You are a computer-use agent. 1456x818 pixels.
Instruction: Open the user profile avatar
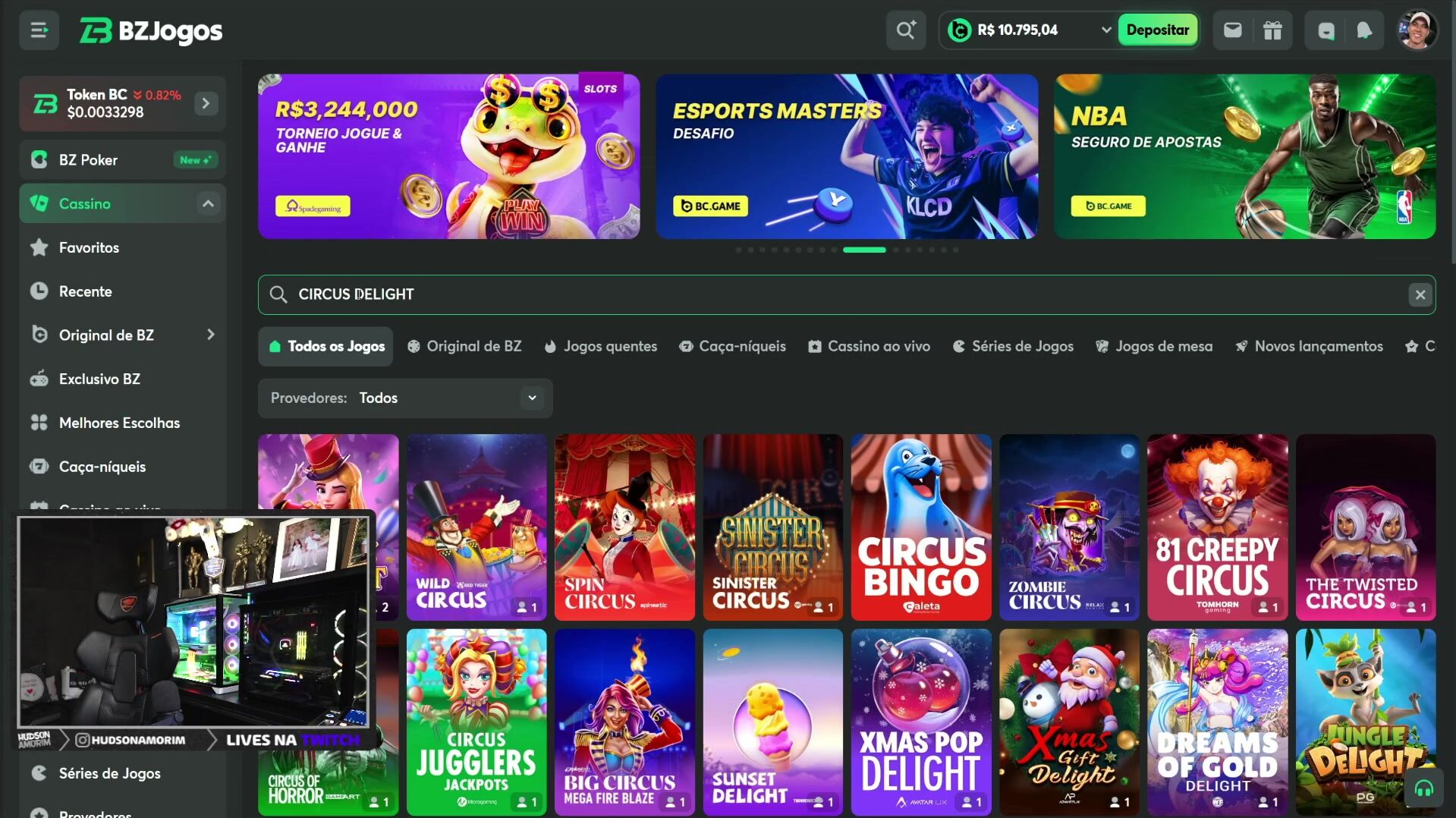click(1417, 30)
